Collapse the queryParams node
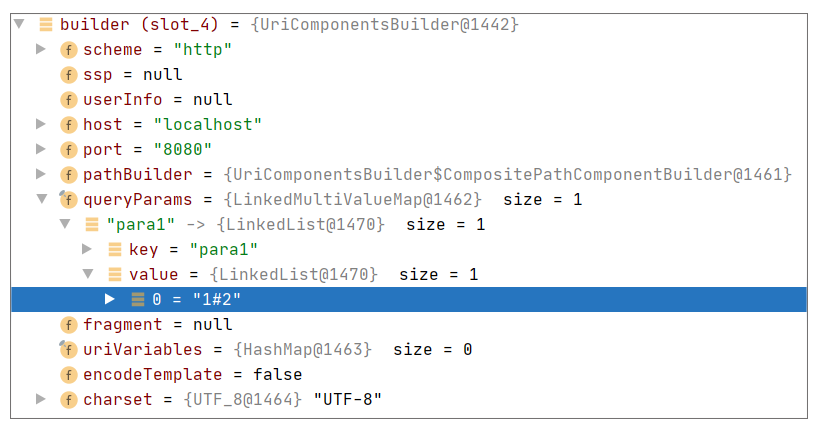818x428 pixels. (41, 199)
